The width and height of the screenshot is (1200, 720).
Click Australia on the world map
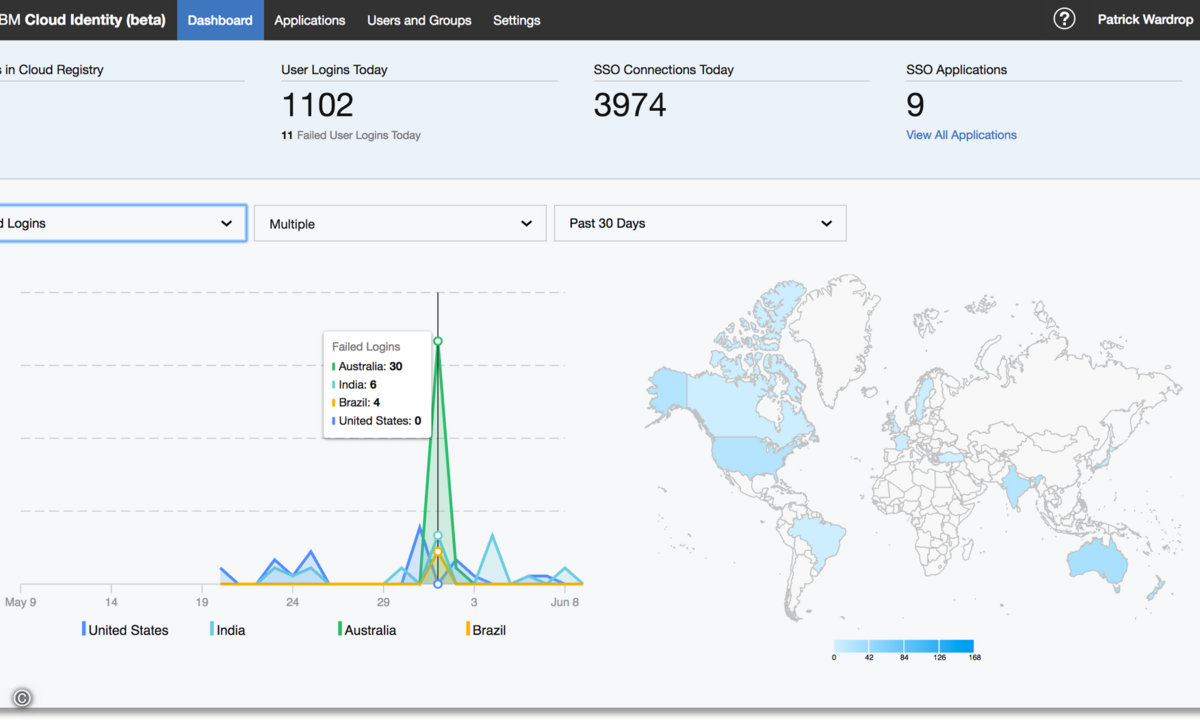1096,560
